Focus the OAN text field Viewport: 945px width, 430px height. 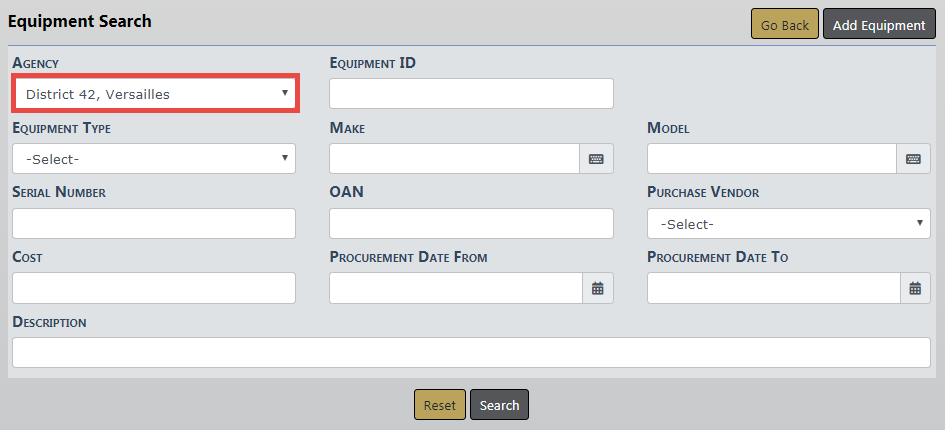(471, 224)
